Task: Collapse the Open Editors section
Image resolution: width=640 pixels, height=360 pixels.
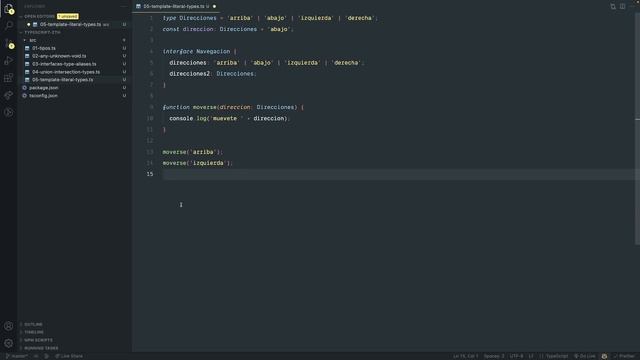Action: 38,16
